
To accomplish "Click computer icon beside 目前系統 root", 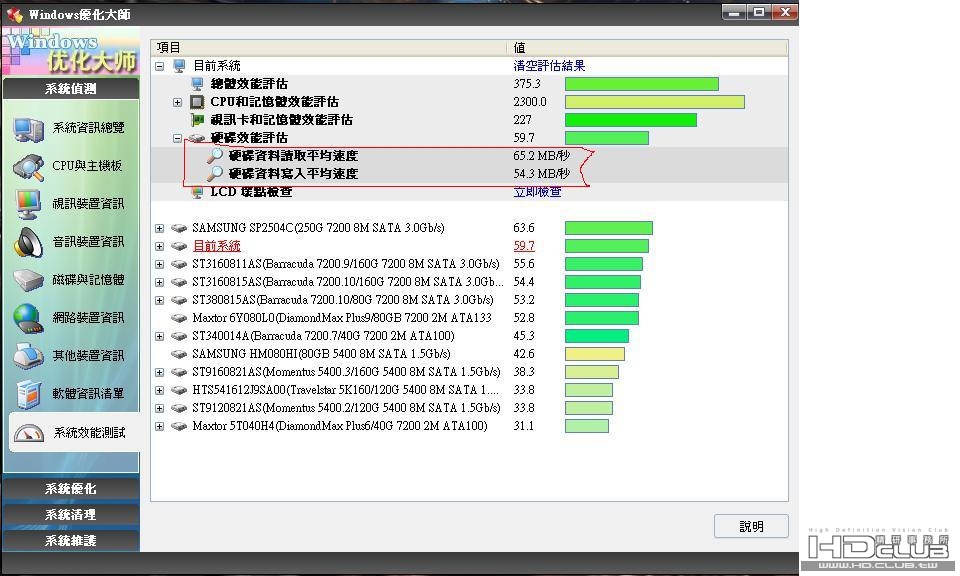I will point(179,65).
